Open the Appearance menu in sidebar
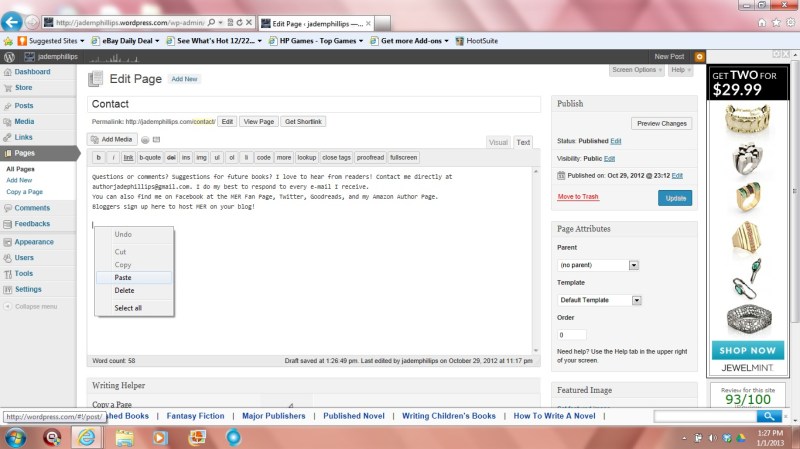This screenshot has height=449, width=800. pos(34,241)
